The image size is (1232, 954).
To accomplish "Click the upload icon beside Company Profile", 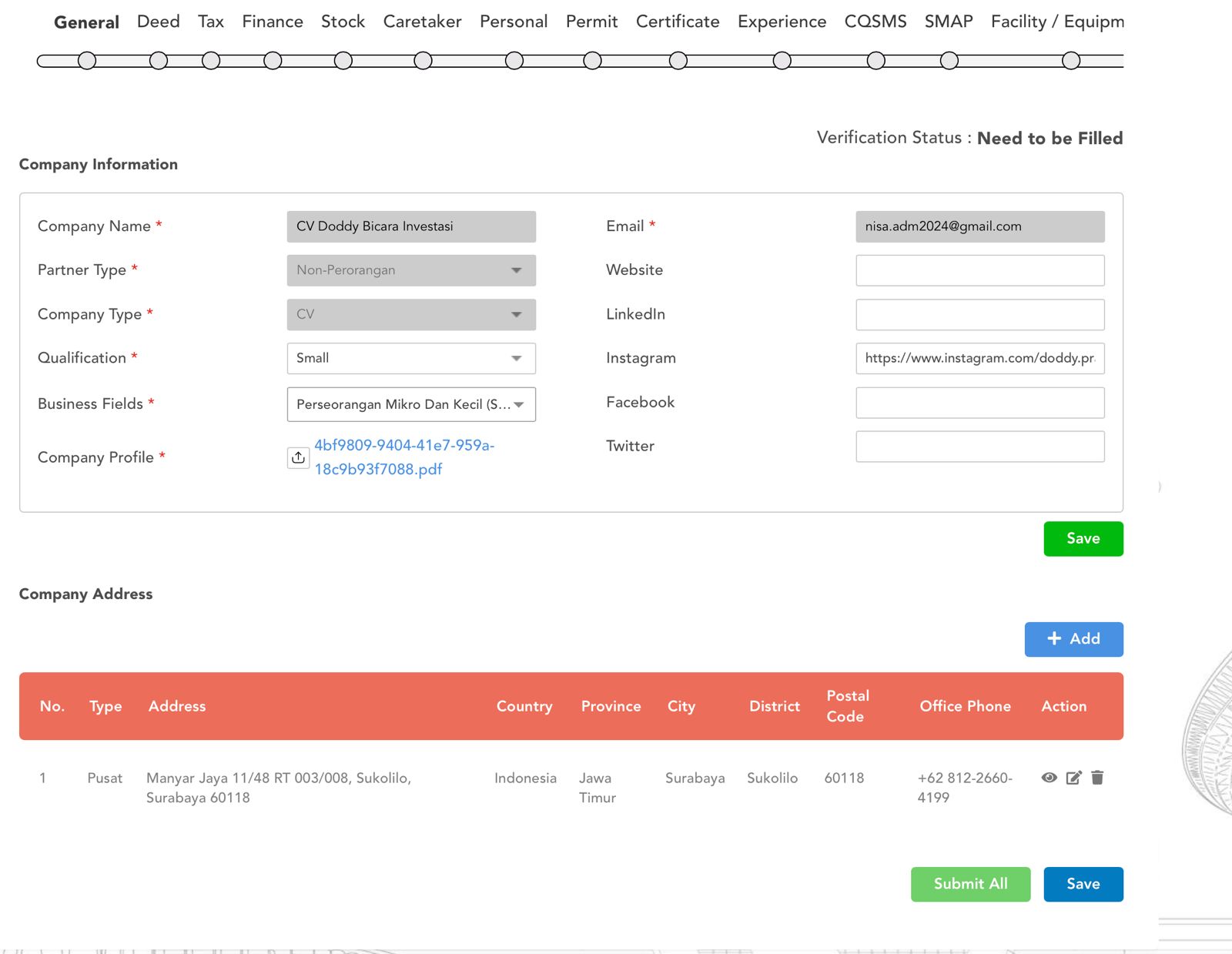I will click(x=298, y=457).
